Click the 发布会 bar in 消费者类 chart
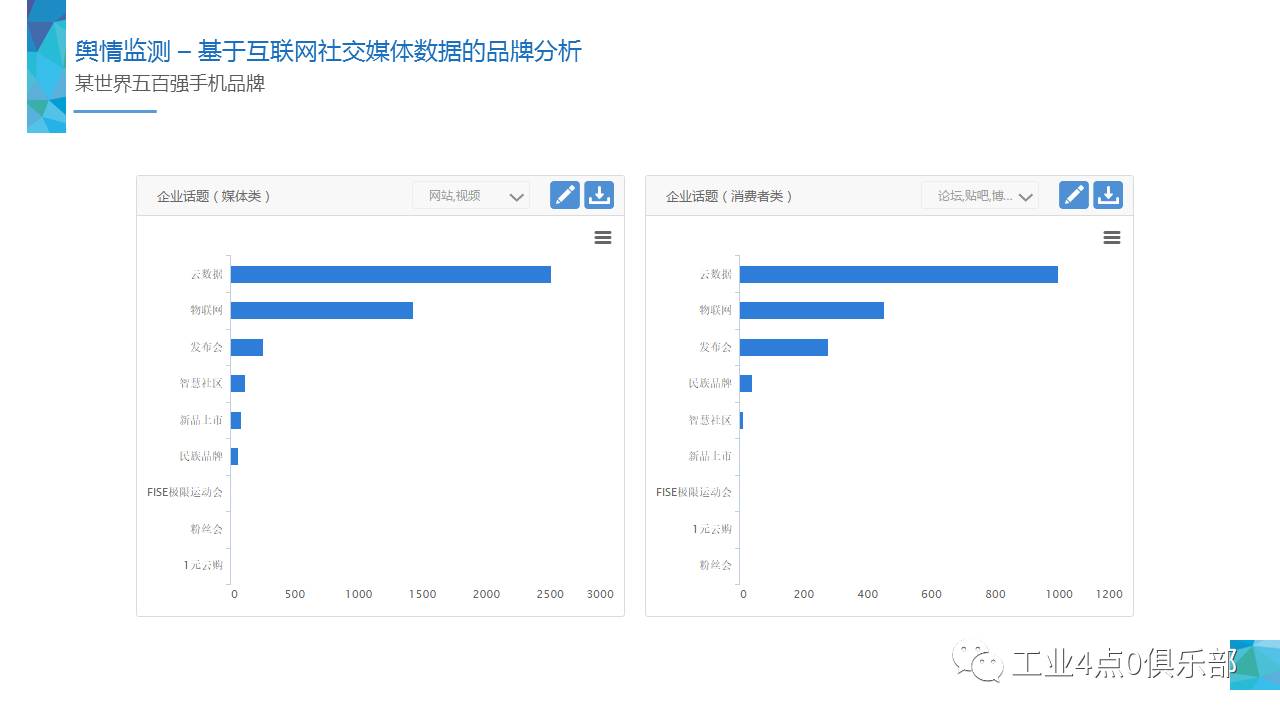 pos(783,347)
